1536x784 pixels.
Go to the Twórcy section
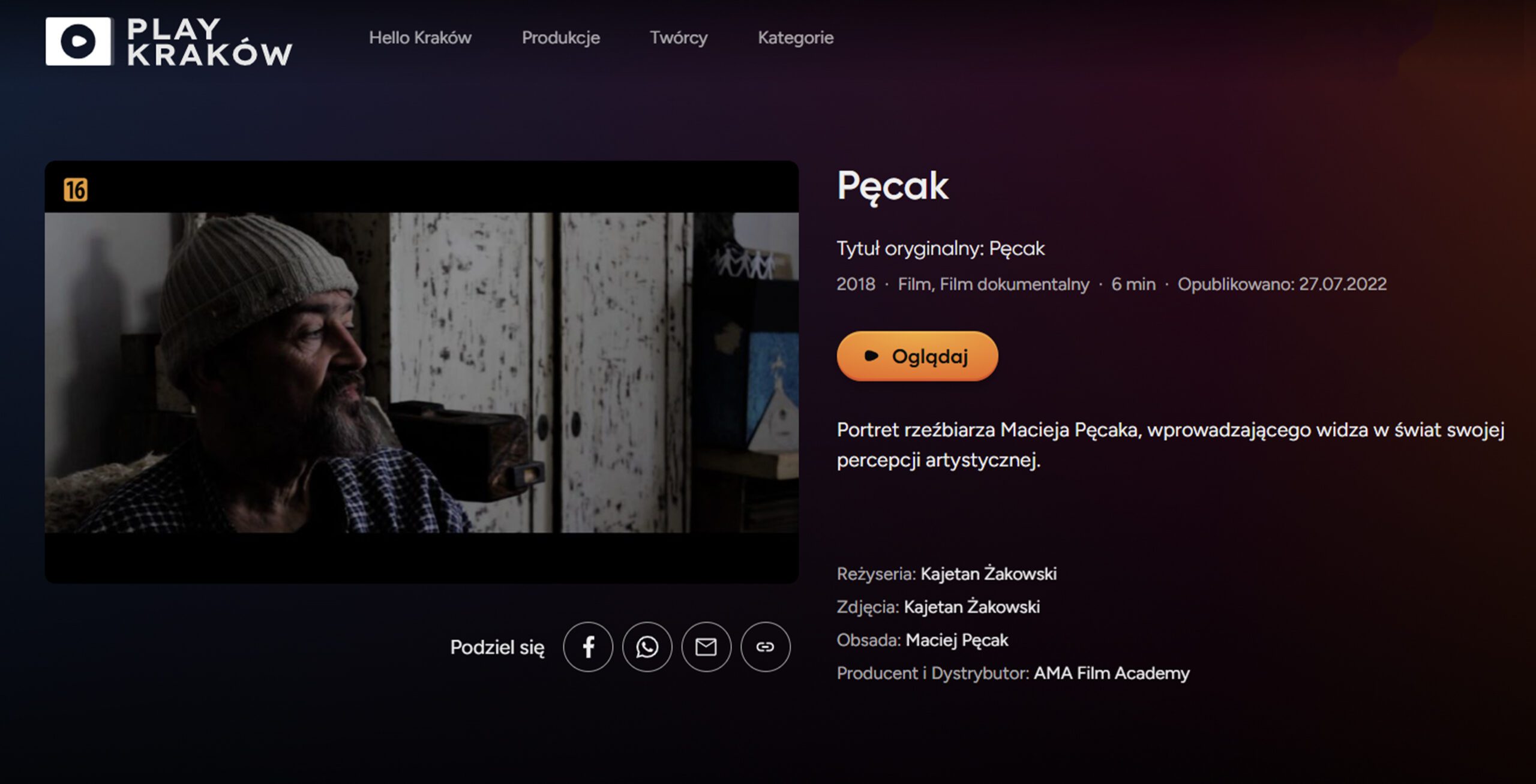point(679,38)
